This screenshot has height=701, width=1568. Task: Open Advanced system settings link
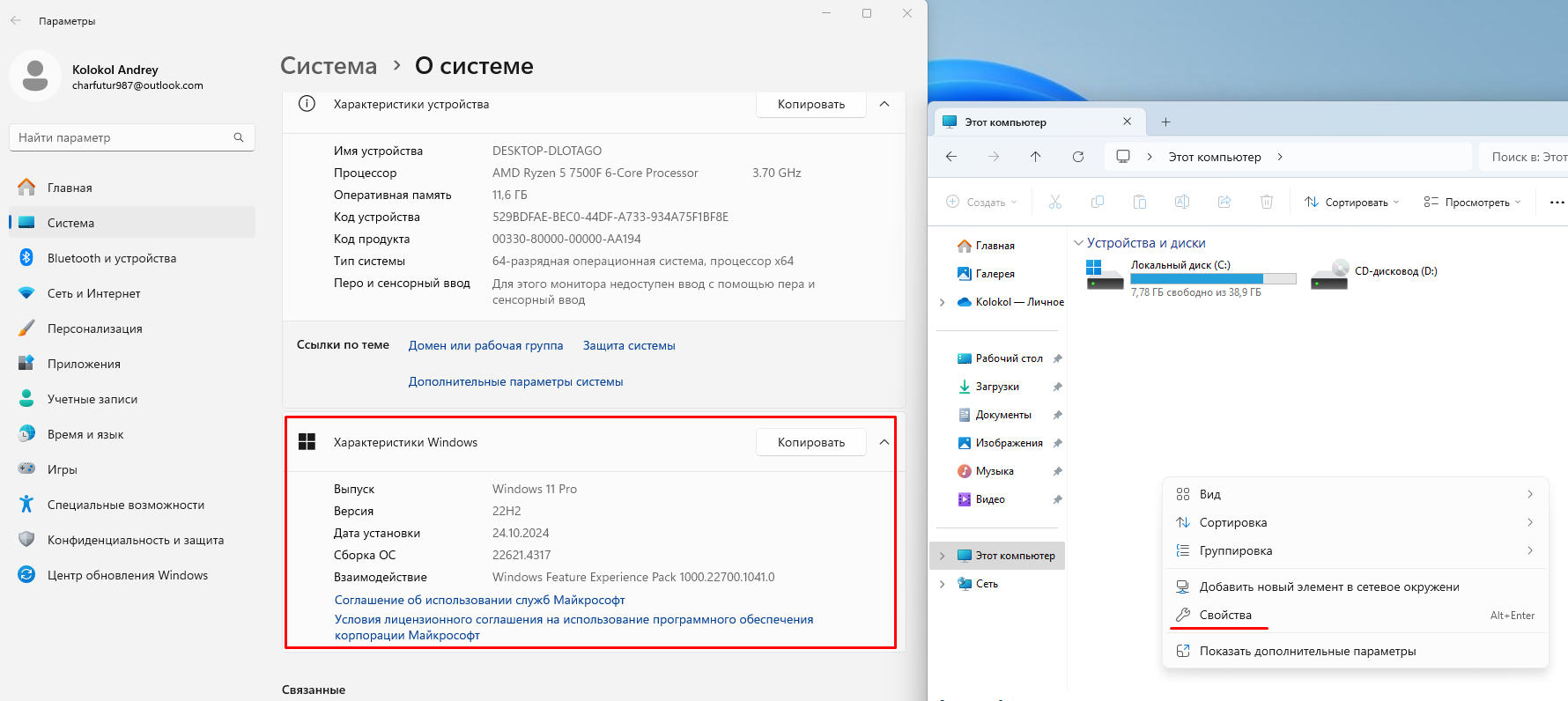tap(515, 382)
